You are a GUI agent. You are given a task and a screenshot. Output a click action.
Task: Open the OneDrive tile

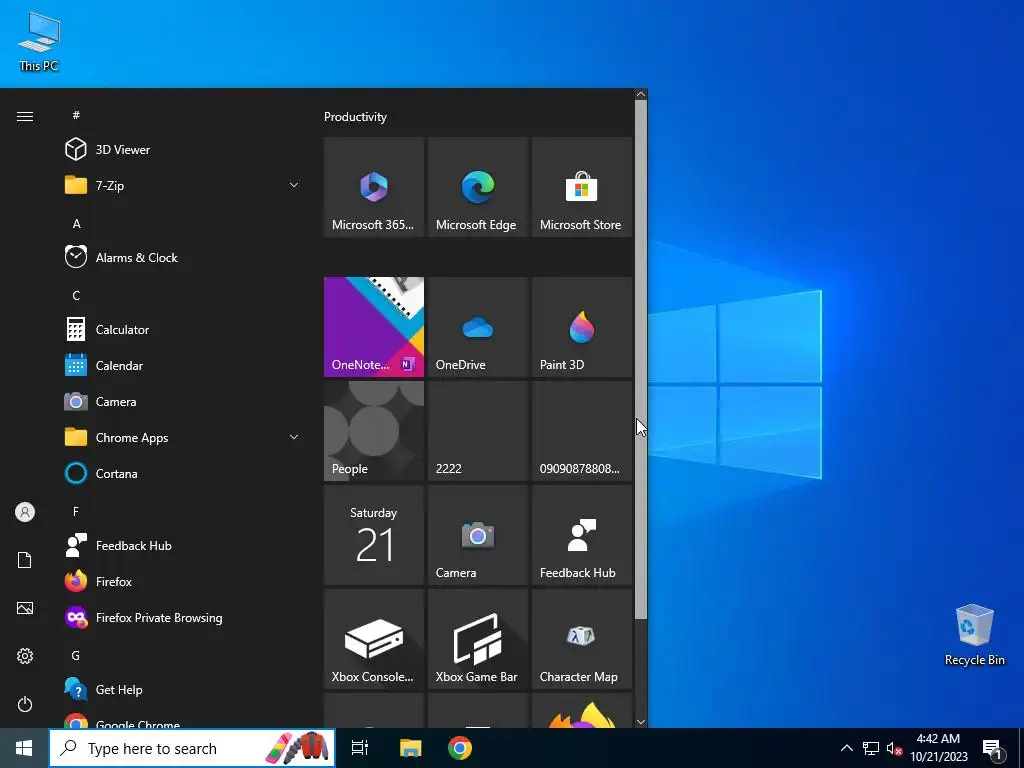point(477,327)
